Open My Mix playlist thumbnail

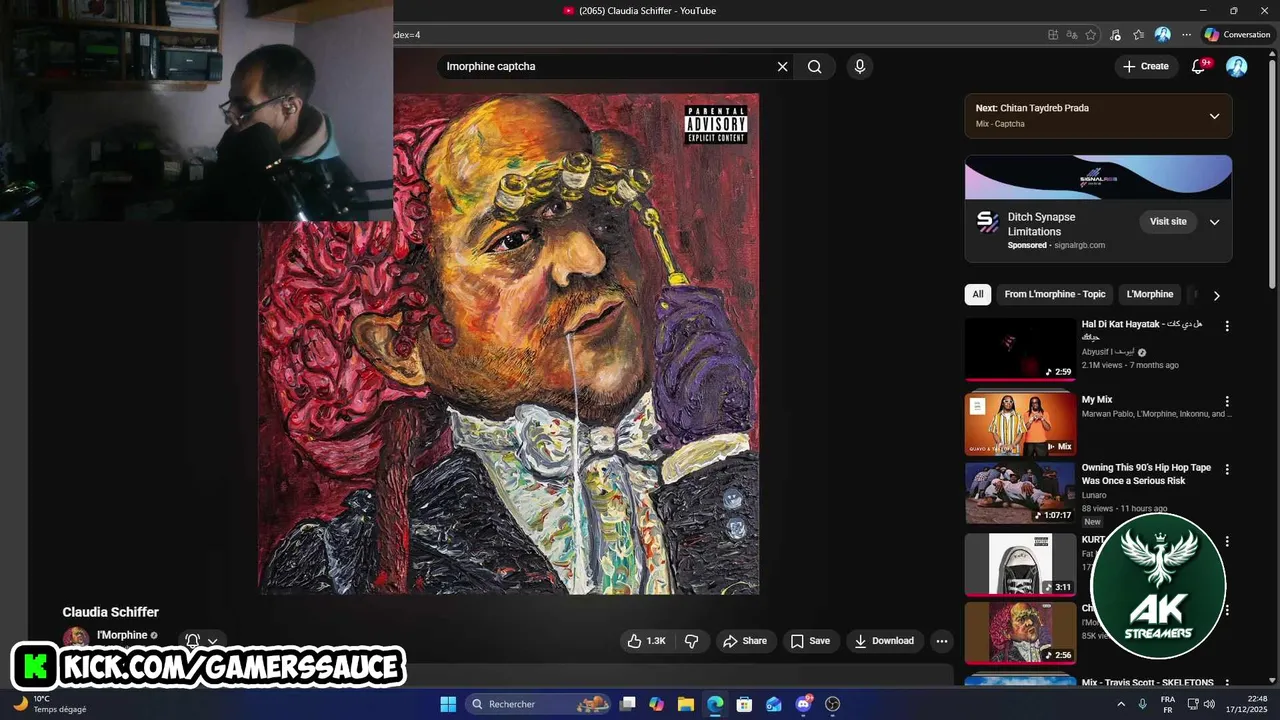(x=1020, y=424)
